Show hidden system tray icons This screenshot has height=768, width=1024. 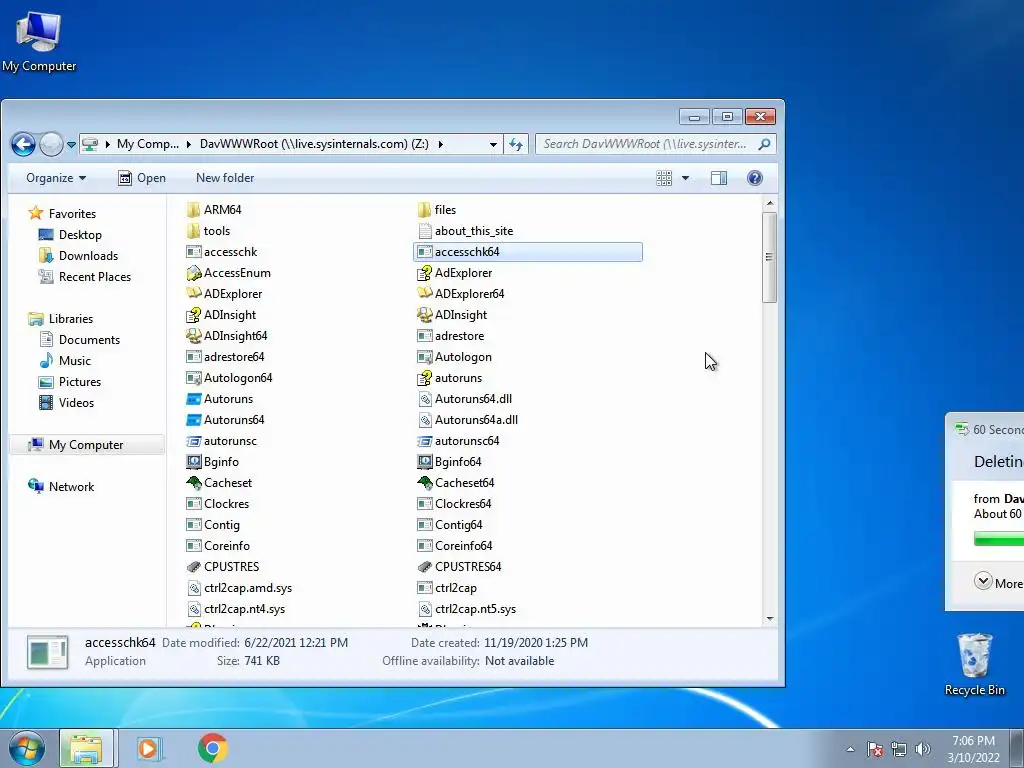850,749
